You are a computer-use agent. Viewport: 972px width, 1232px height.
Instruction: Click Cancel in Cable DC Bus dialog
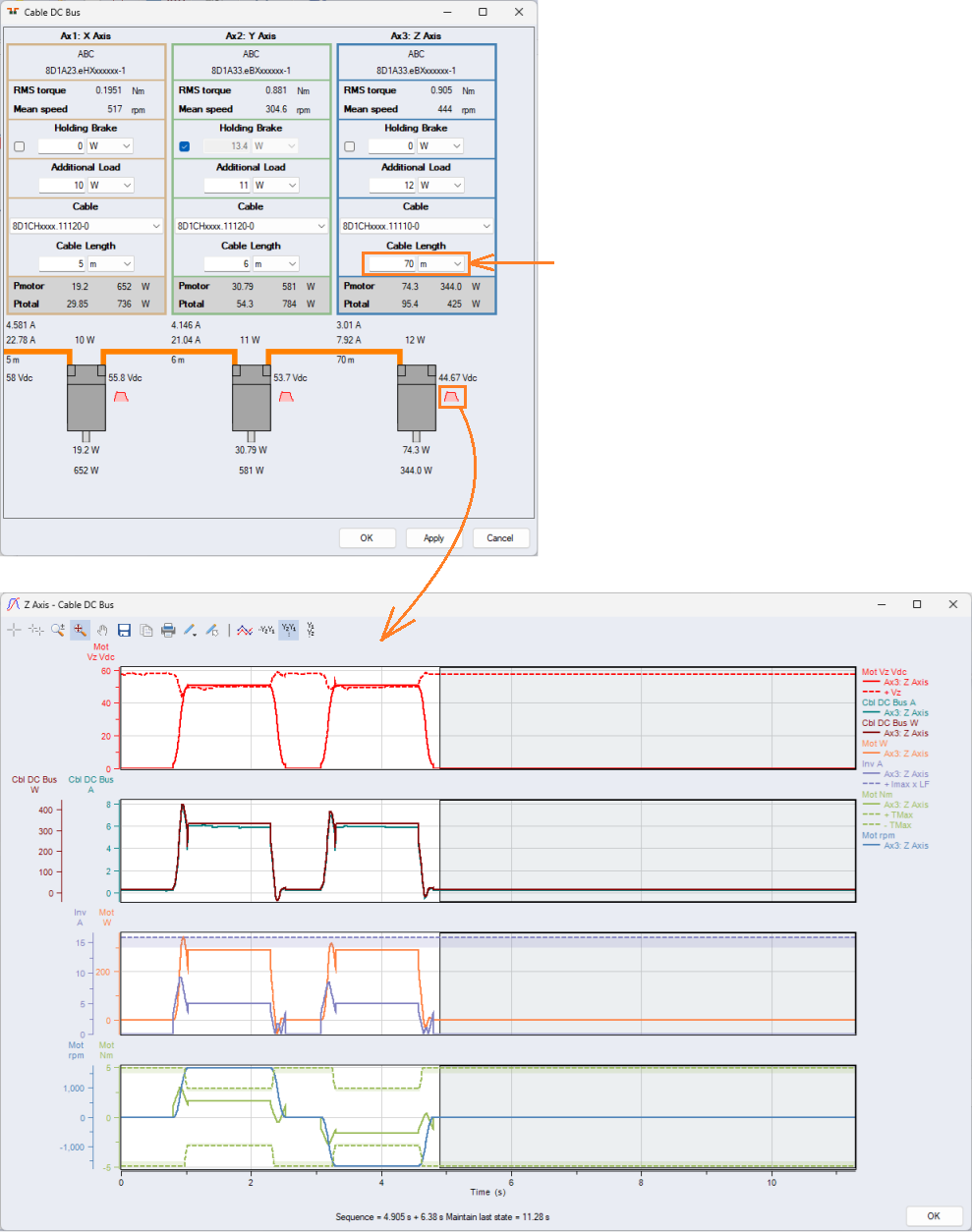pyautogui.click(x=500, y=538)
